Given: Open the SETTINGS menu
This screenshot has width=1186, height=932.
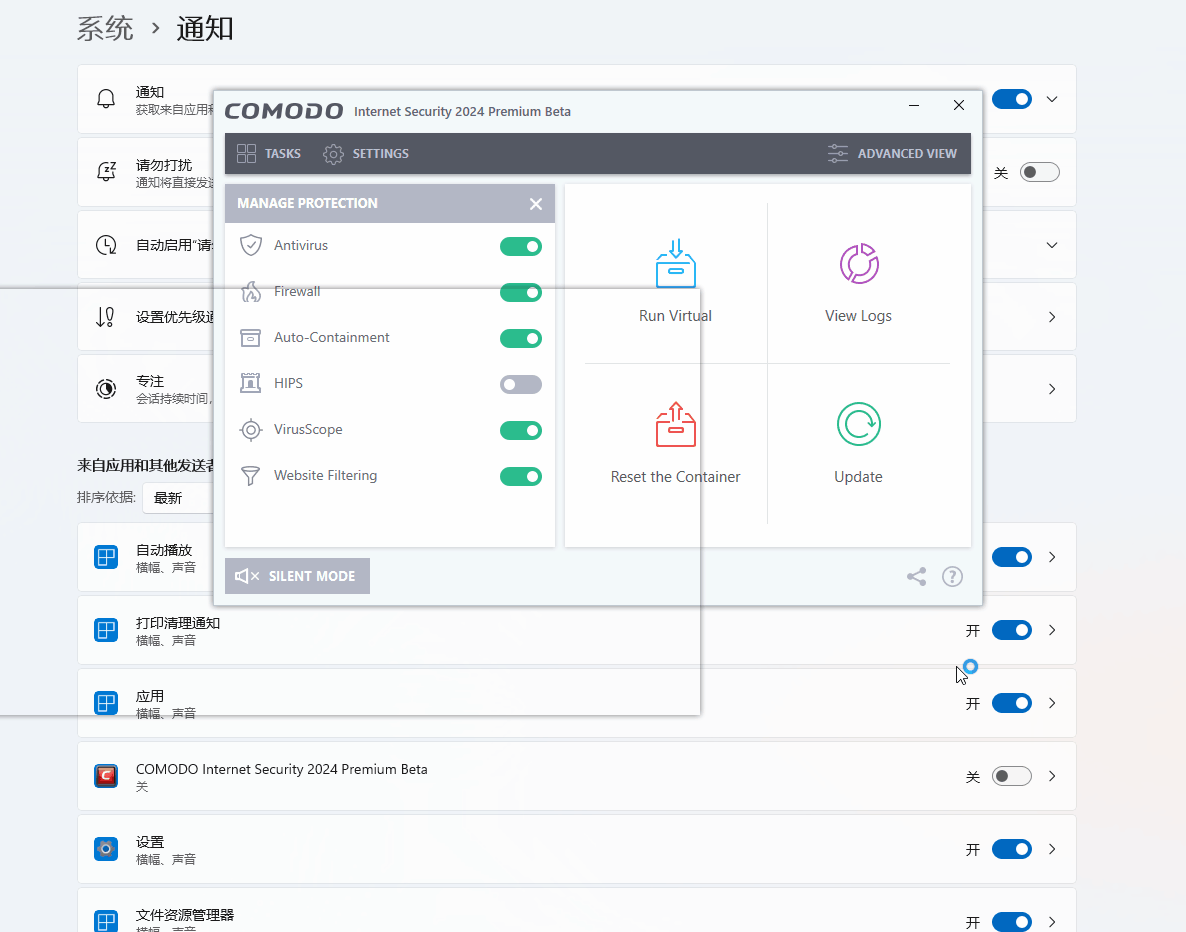Looking at the screenshot, I should pos(366,154).
